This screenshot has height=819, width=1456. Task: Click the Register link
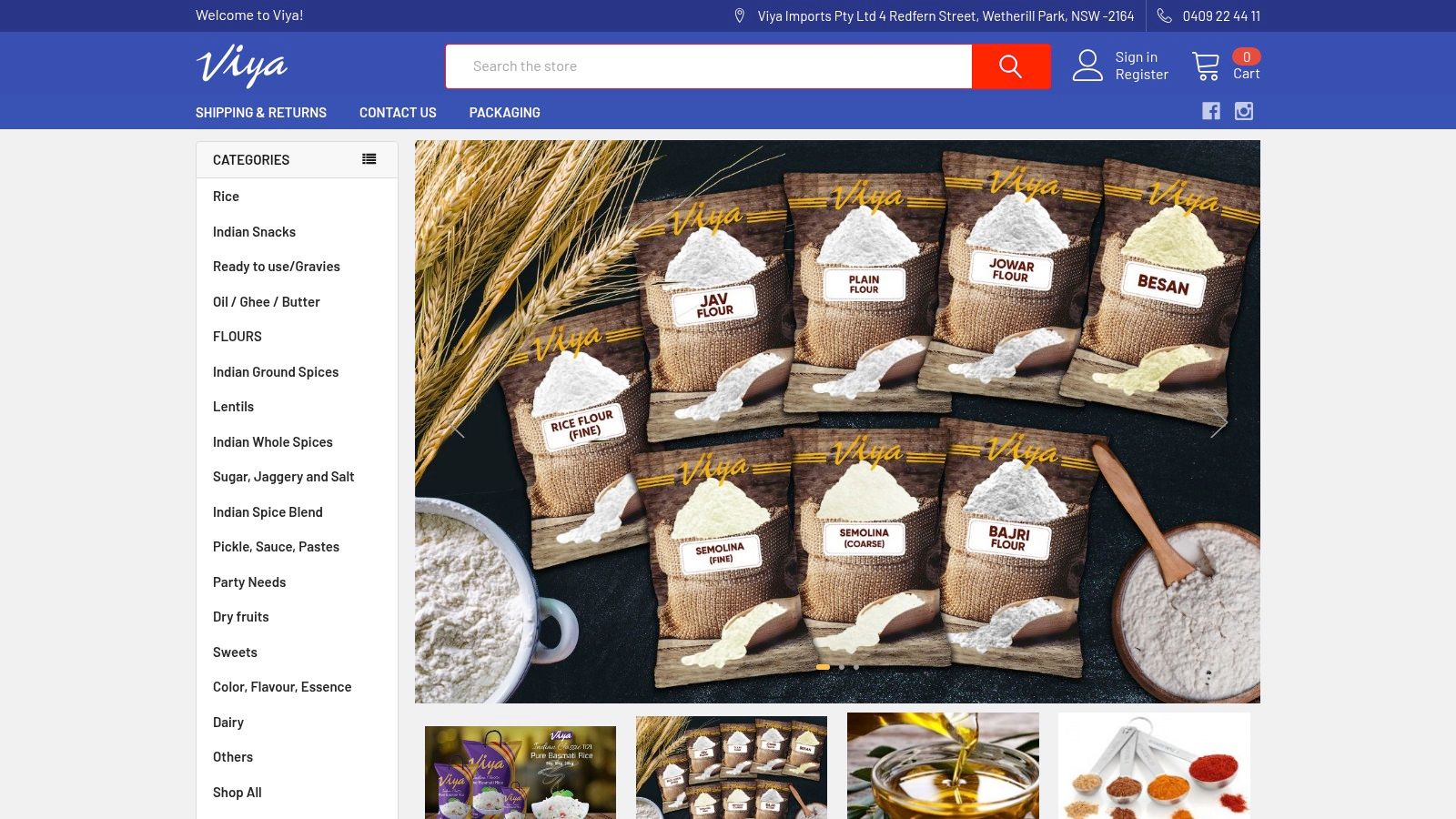tap(1141, 75)
